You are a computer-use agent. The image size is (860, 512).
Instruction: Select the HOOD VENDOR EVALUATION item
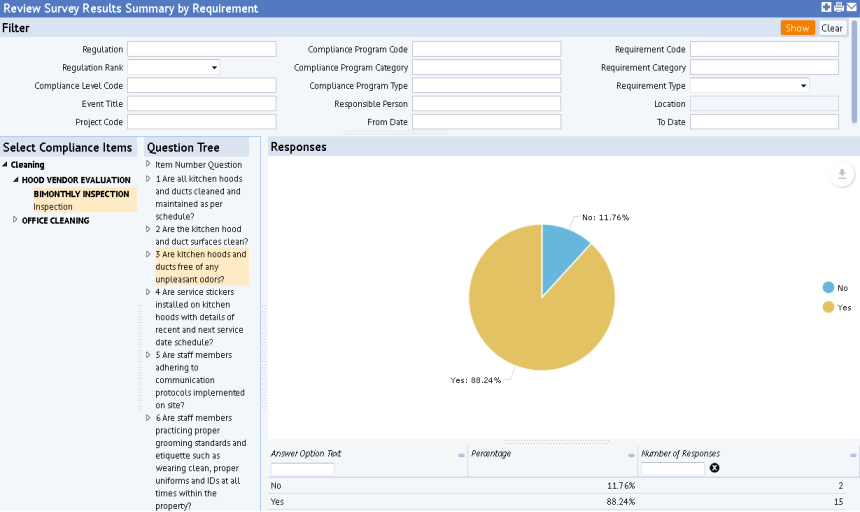tap(76, 180)
